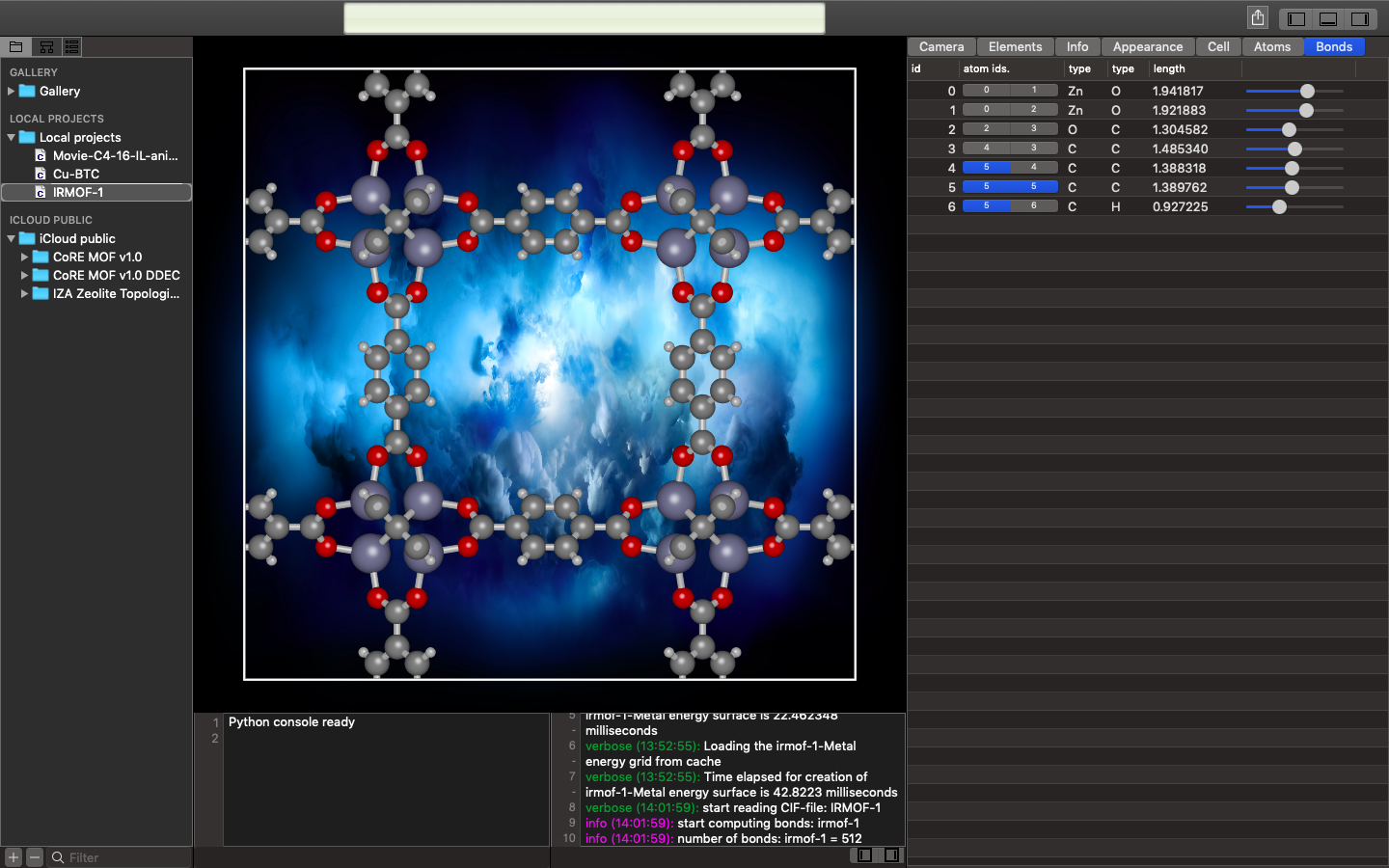The height and width of the screenshot is (868, 1389).
Task: Click the atom ids column header
Action: tap(986, 68)
